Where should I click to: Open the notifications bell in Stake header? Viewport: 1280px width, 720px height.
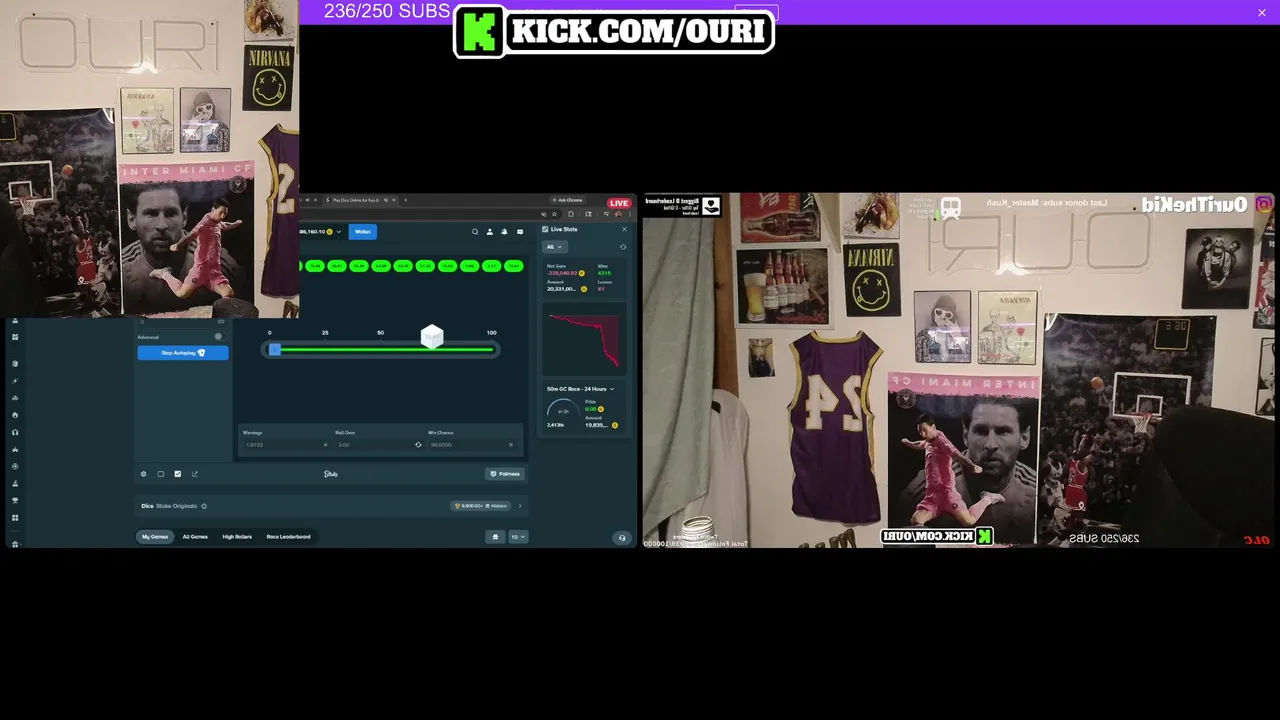coord(504,232)
